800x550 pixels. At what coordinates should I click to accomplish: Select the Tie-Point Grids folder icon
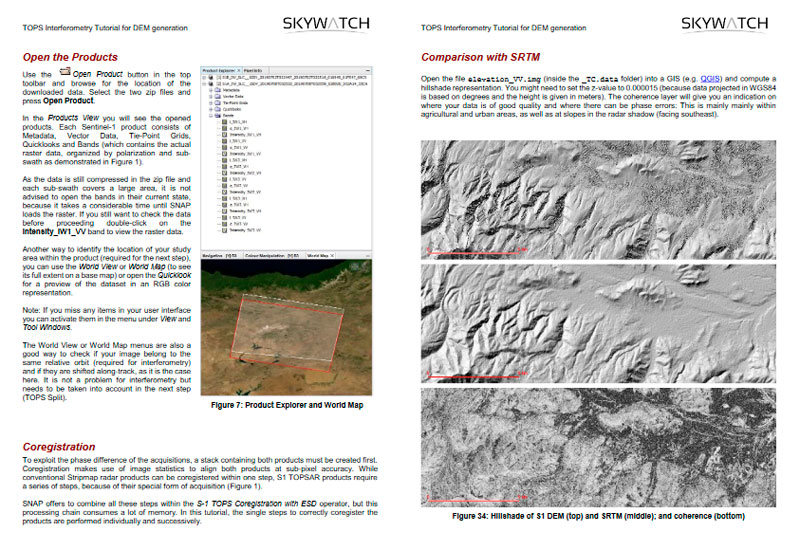pos(218,103)
